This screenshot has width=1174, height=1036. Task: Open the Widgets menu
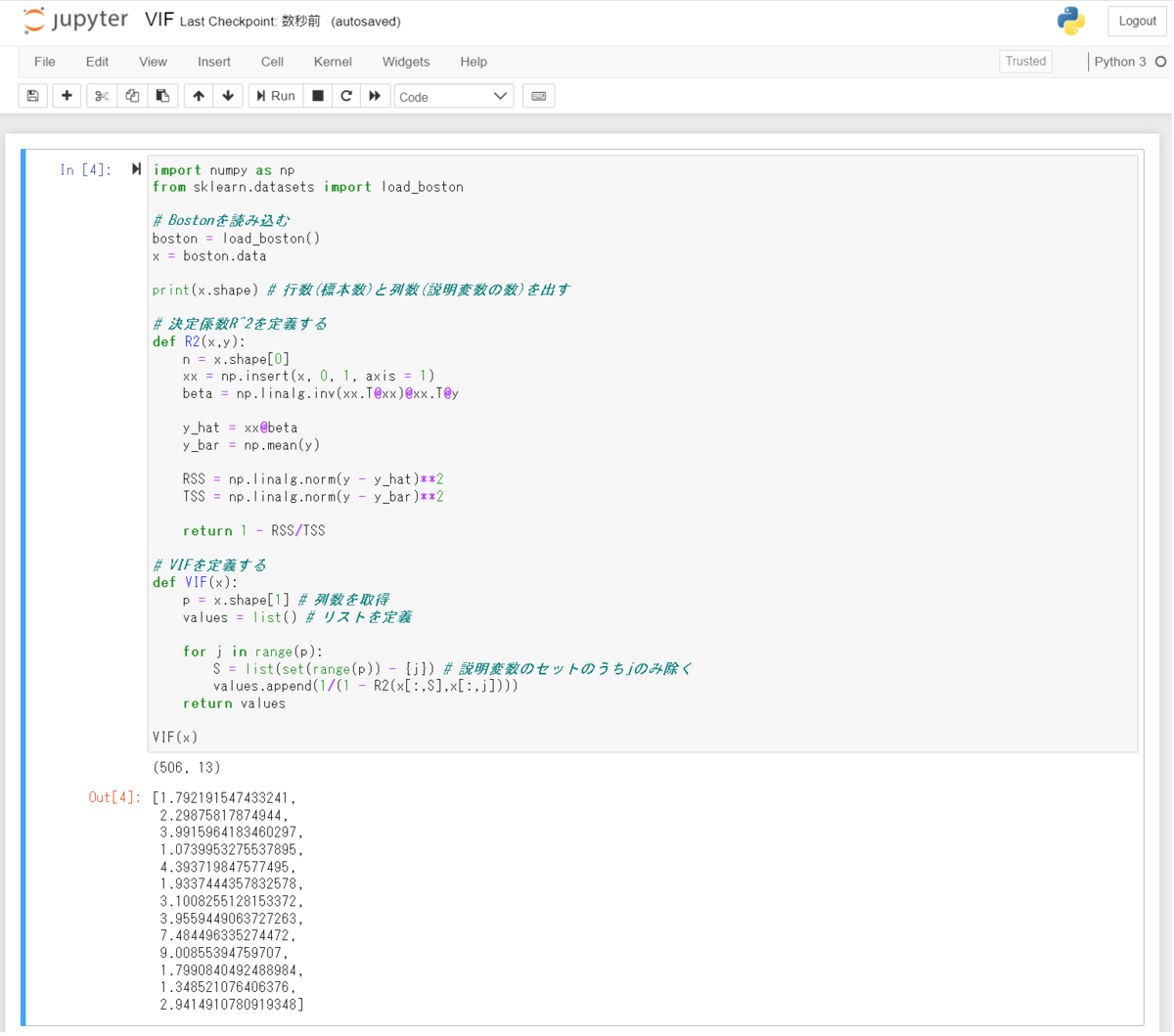pyautogui.click(x=406, y=62)
